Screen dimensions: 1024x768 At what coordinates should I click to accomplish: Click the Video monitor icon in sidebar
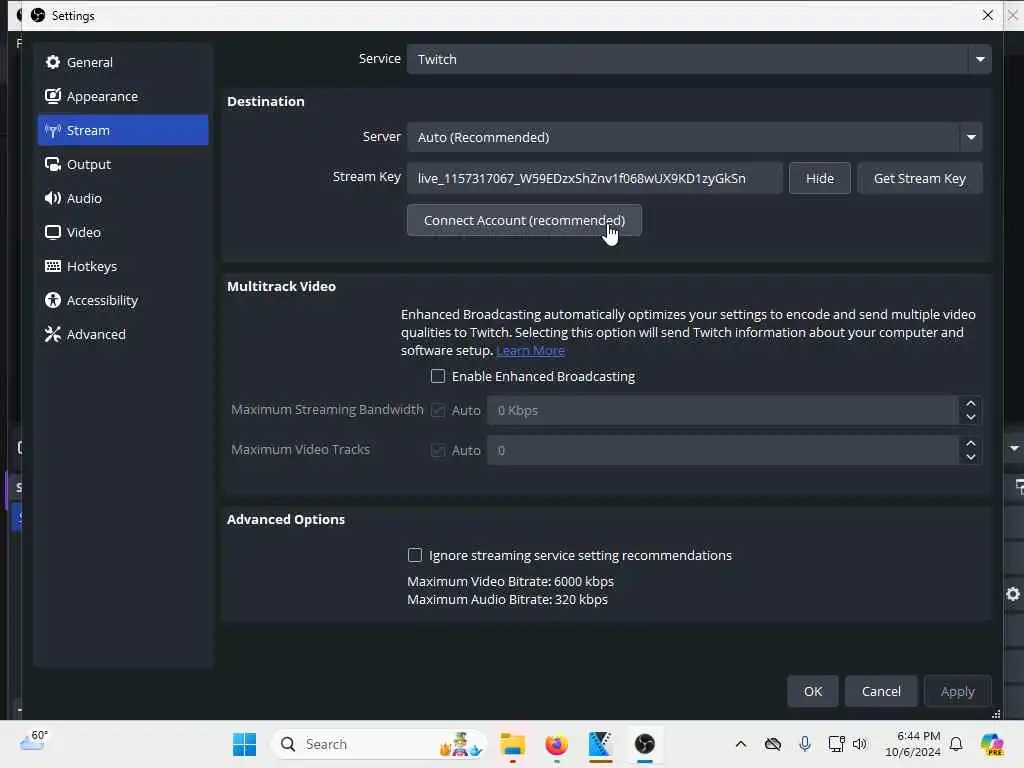coord(53,232)
